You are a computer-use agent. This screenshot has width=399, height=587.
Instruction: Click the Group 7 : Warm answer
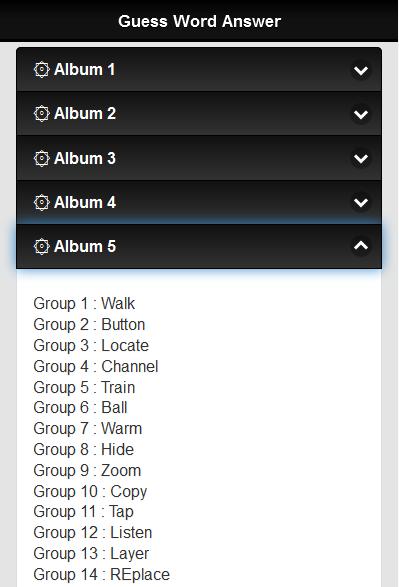tap(88, 429)
